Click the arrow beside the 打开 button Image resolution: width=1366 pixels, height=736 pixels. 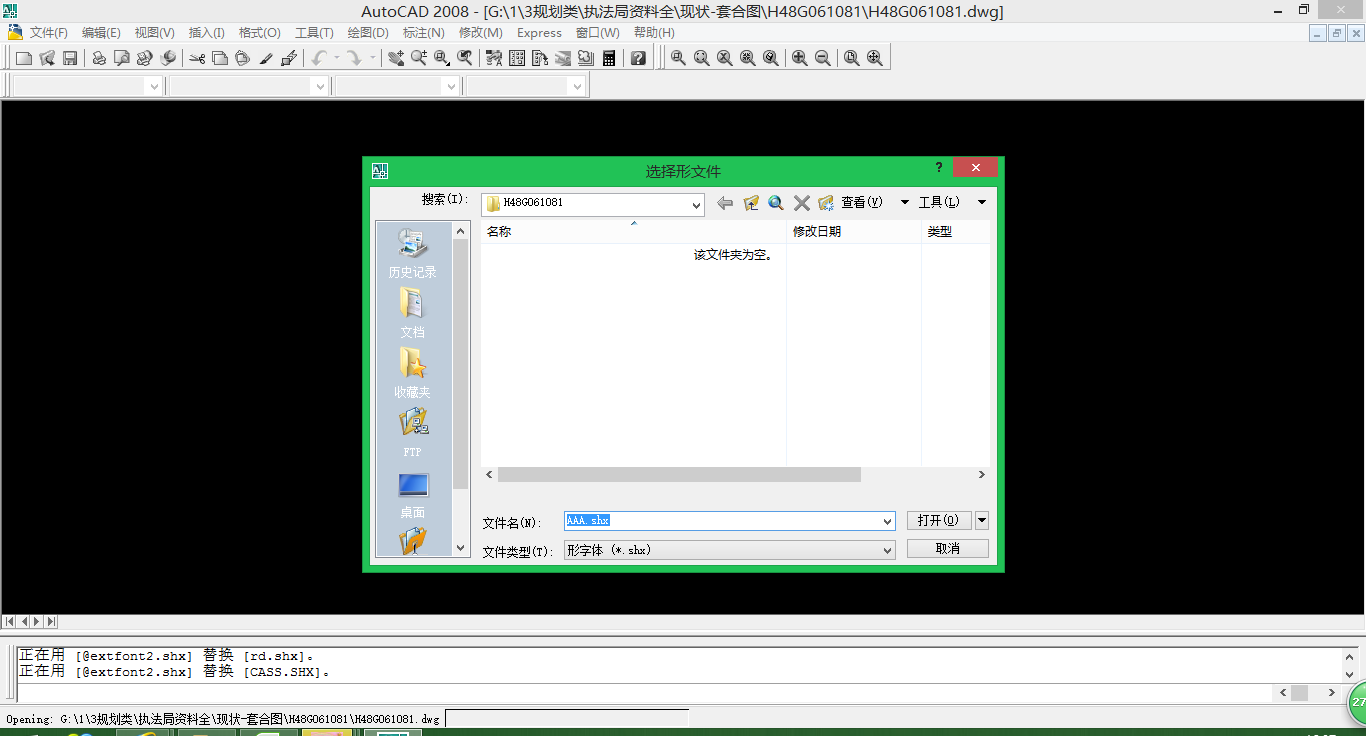(982, 520)
